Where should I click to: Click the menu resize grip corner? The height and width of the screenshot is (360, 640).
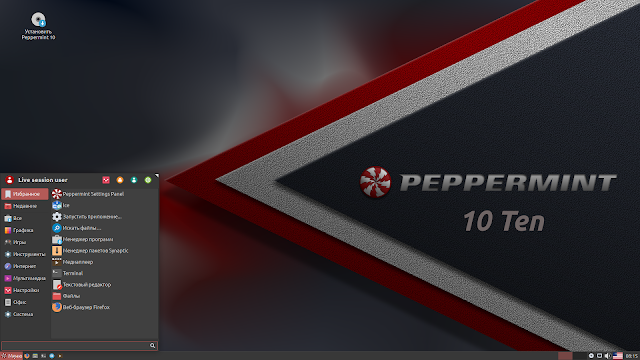pos(157,175)
